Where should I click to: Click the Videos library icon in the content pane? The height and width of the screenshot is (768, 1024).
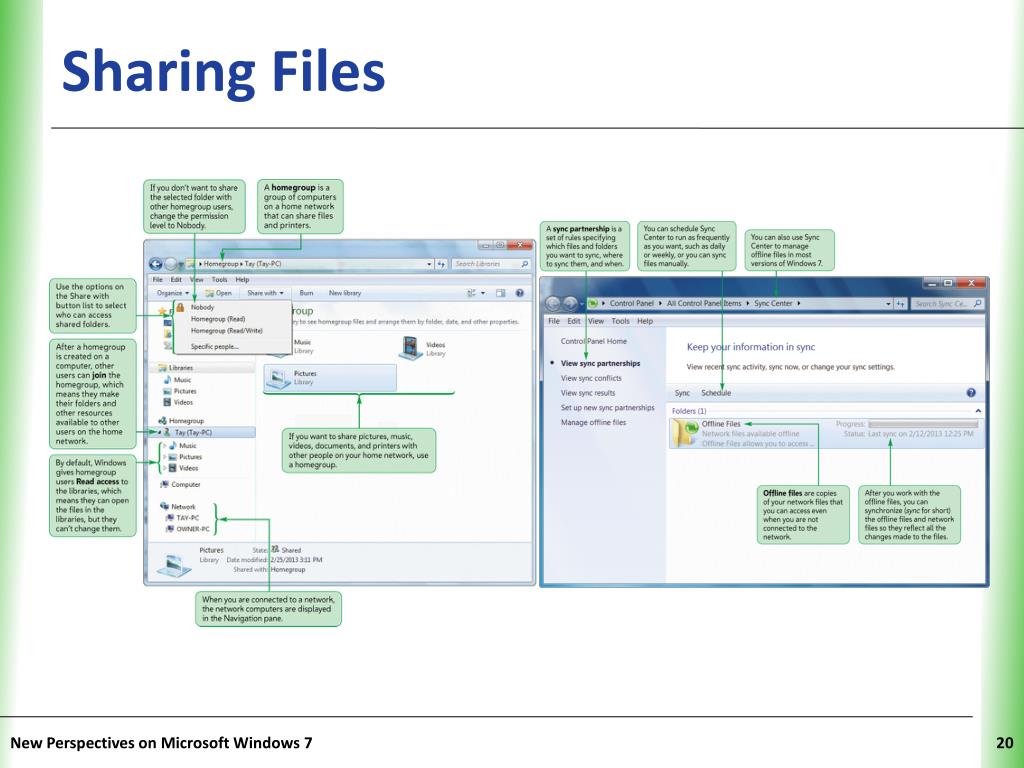point(411,347)
